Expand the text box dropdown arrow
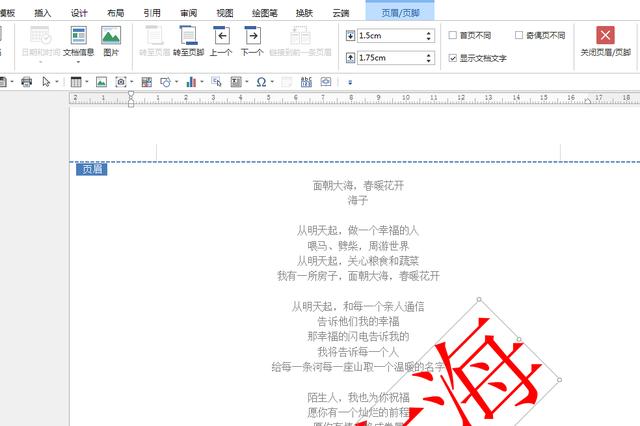 tap(247, 82)
